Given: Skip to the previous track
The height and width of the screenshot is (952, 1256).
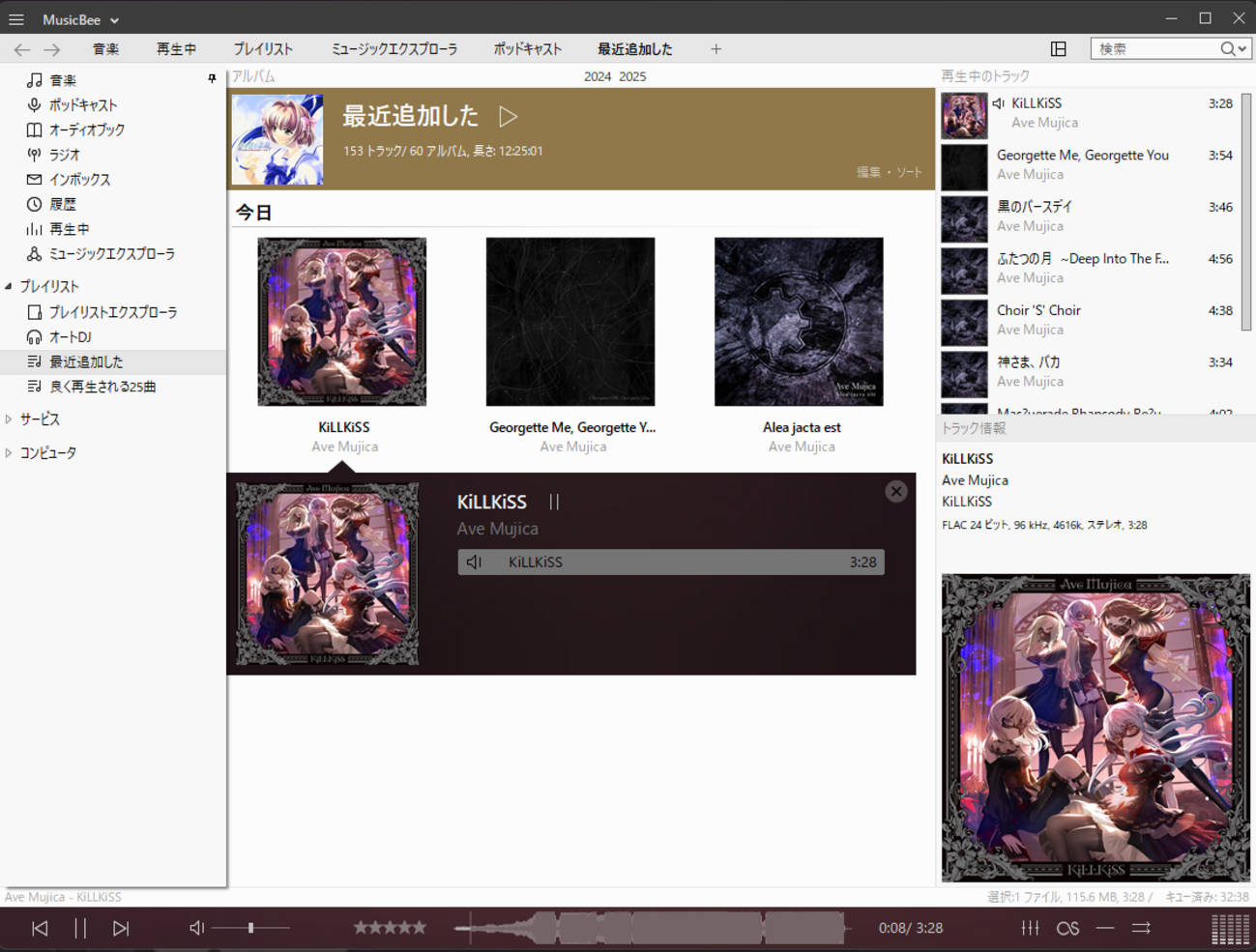Looking at the screenshot, I should (x=40, y=928).
